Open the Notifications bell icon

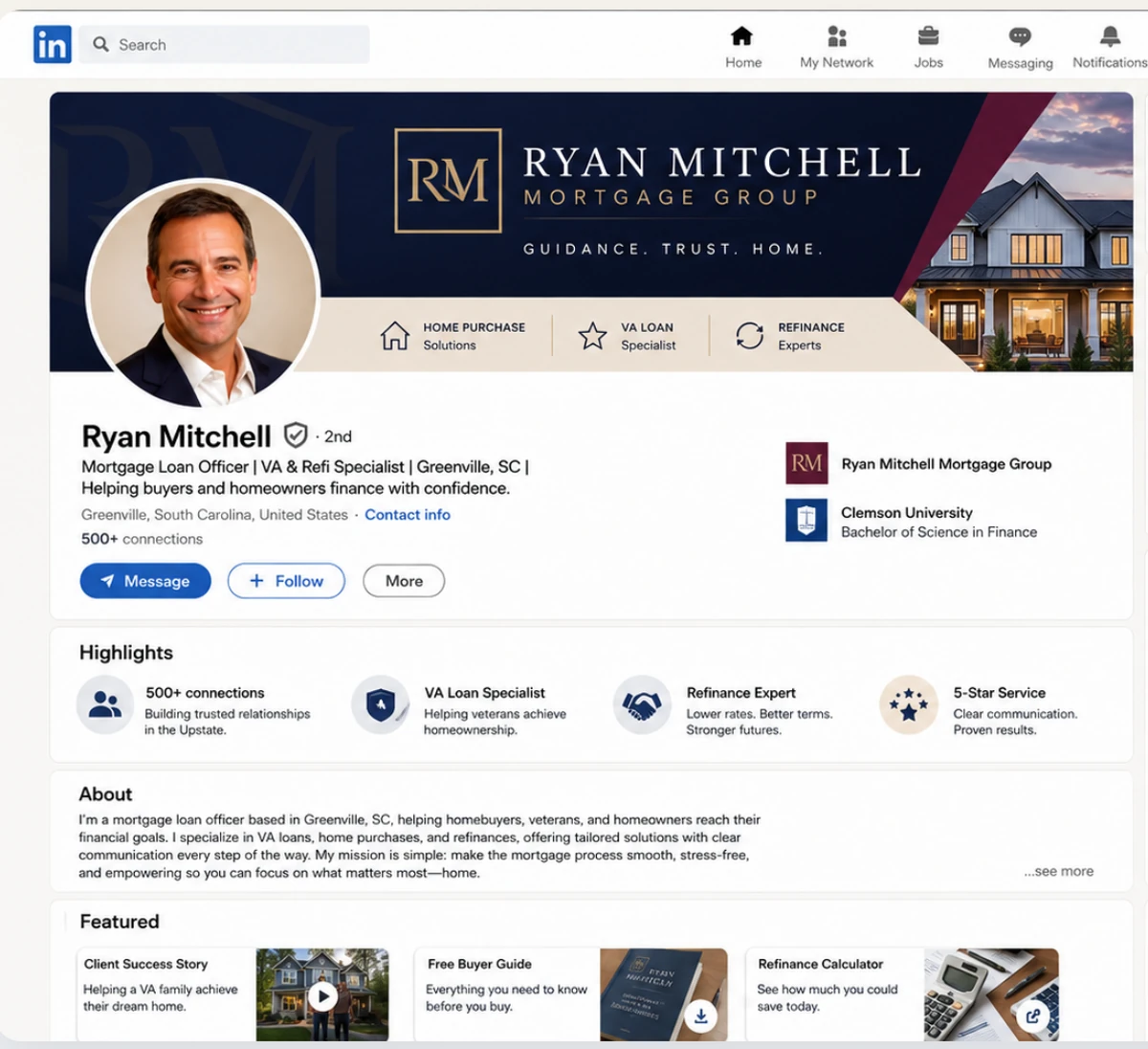1110,36
